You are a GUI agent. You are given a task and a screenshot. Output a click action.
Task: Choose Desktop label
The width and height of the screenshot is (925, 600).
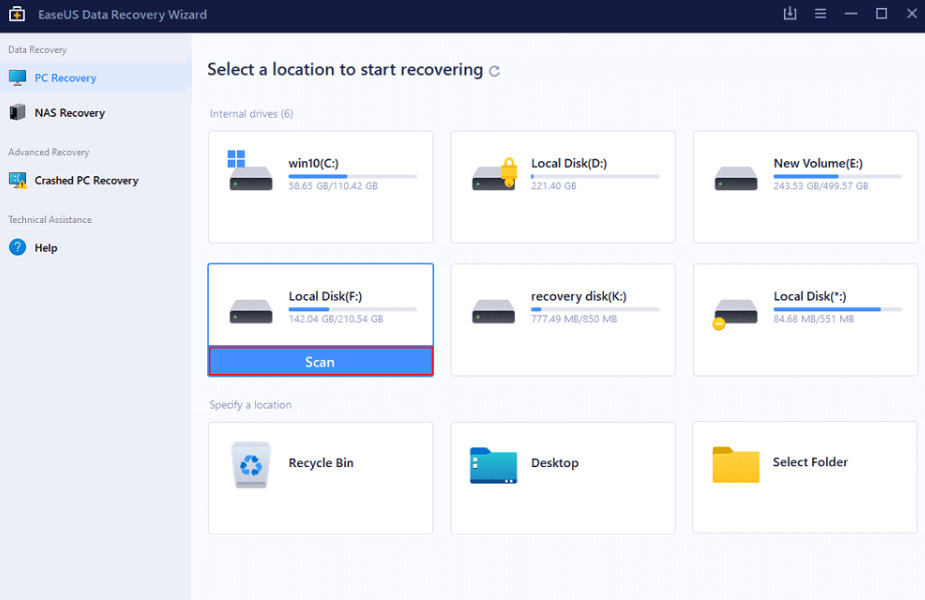[x=555, y=463]
